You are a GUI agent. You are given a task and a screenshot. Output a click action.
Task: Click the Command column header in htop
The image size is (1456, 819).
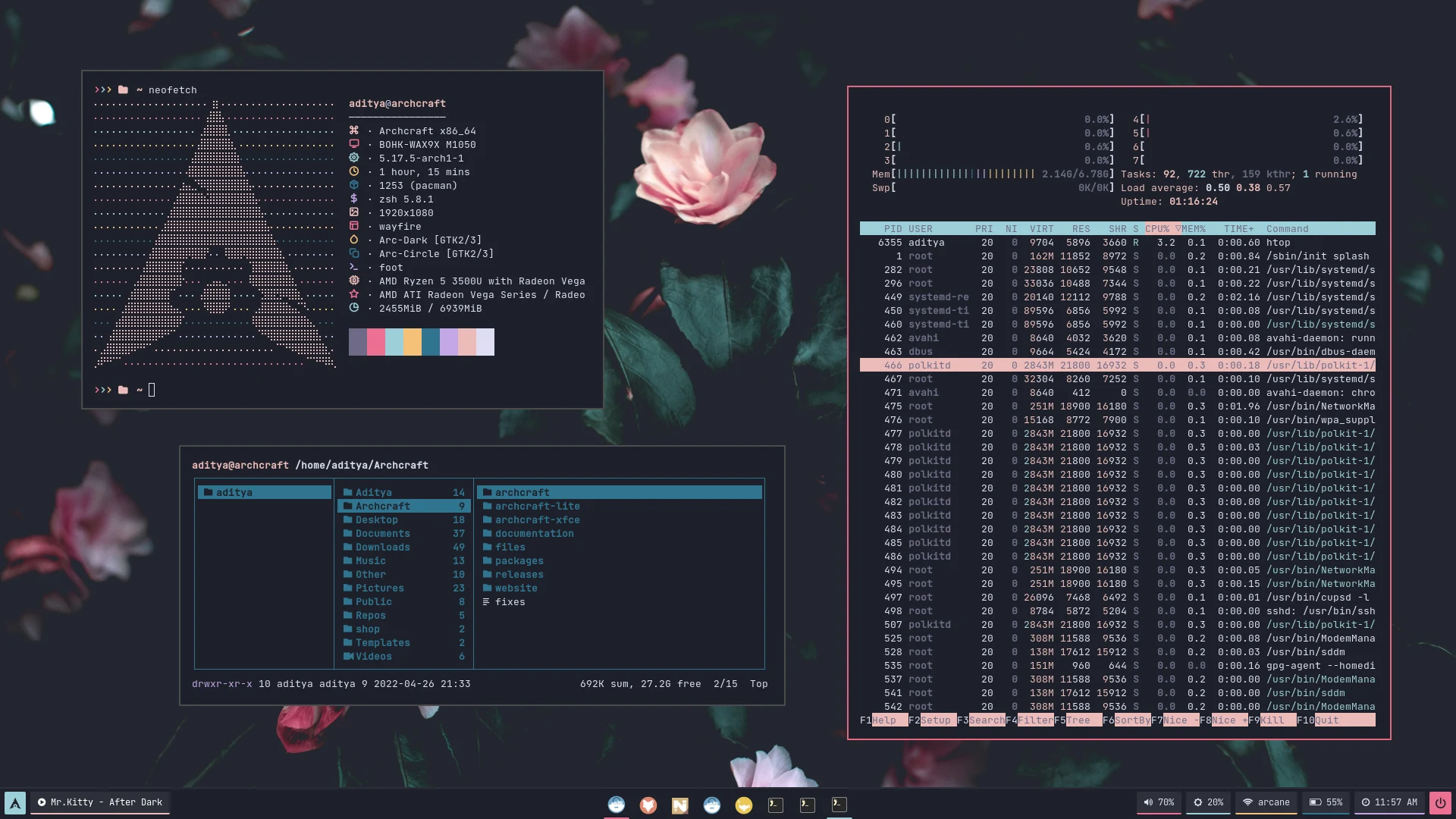tap(1287, 229)
